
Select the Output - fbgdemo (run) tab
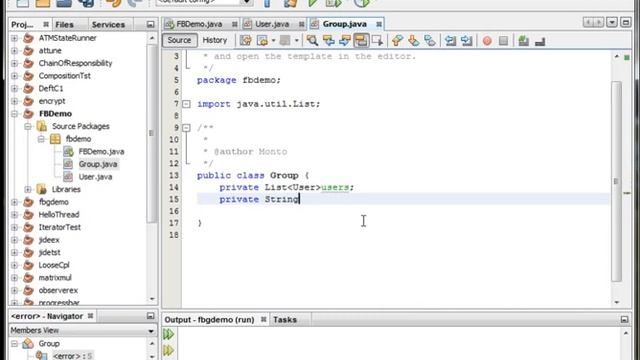[209, 320]
